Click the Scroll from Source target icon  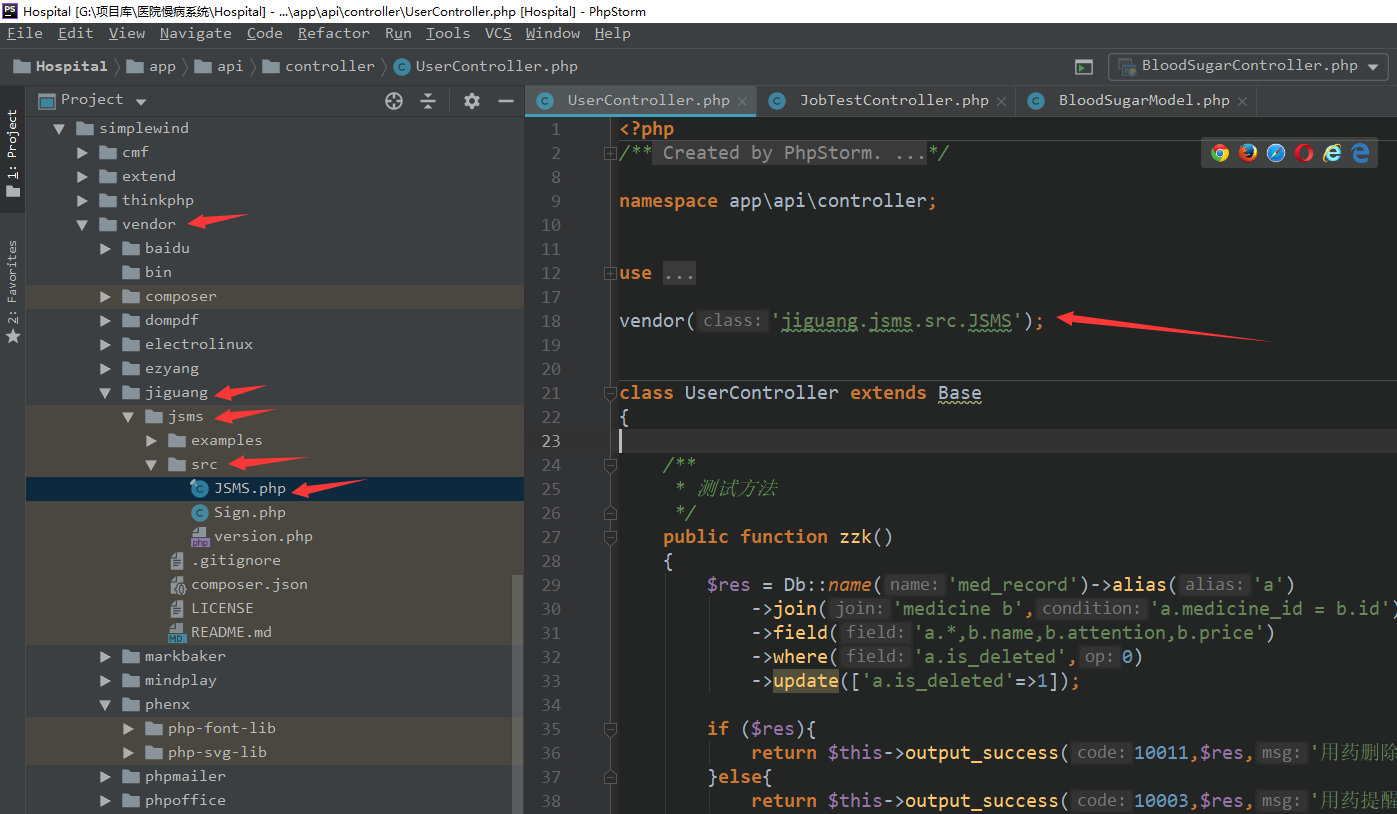point(394,100)
